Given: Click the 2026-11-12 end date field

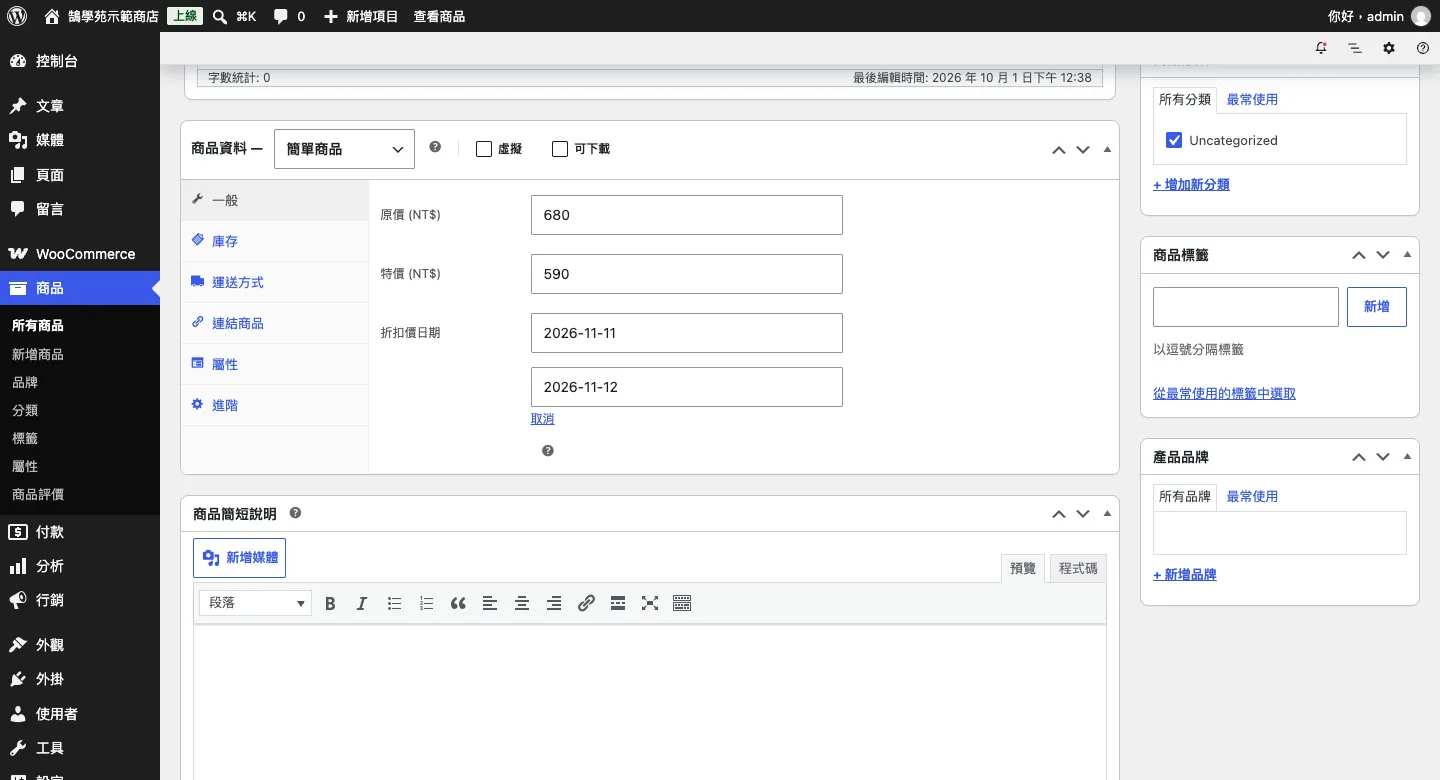Looking at the screenshot, I should (x=686, y=387).
